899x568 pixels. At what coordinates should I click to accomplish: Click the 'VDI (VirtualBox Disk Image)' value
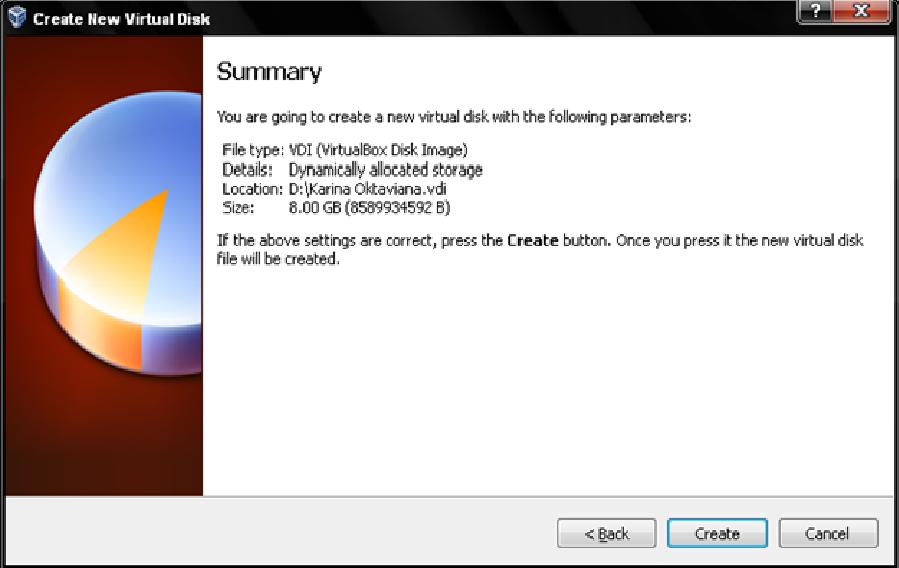pyautogui.click(x=378, y=150)
